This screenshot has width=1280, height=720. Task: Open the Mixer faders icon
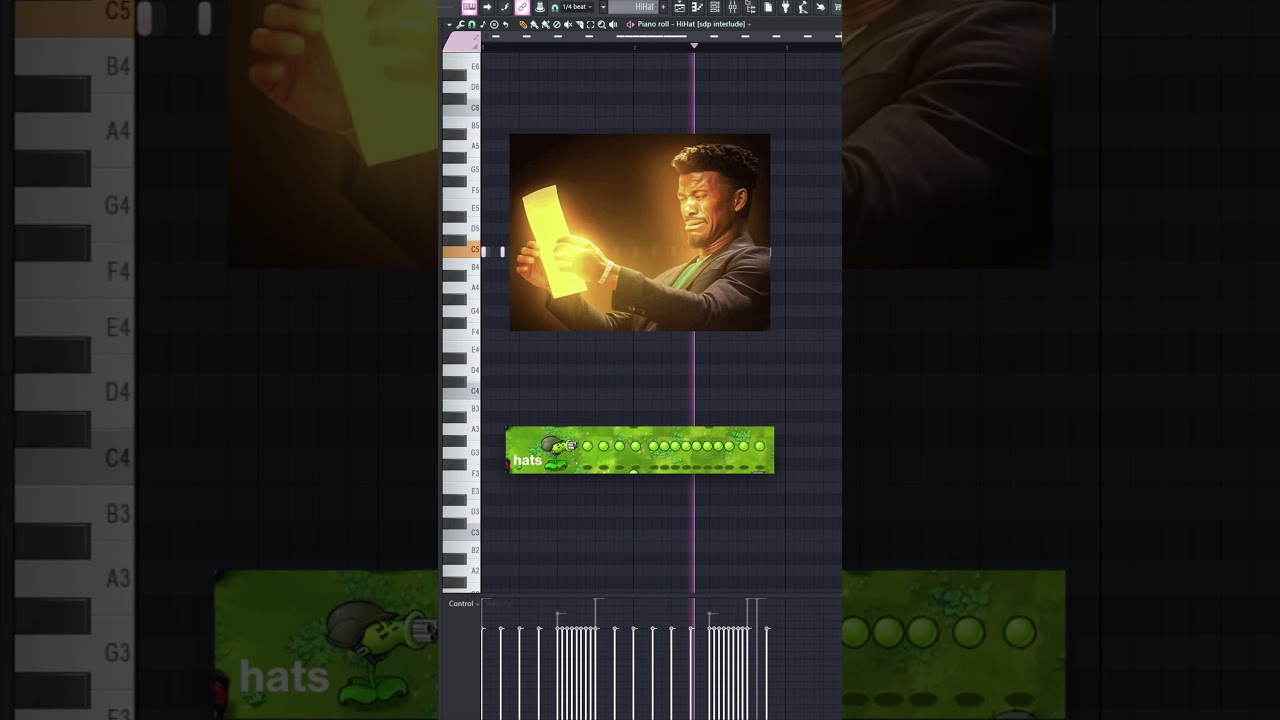732,7
